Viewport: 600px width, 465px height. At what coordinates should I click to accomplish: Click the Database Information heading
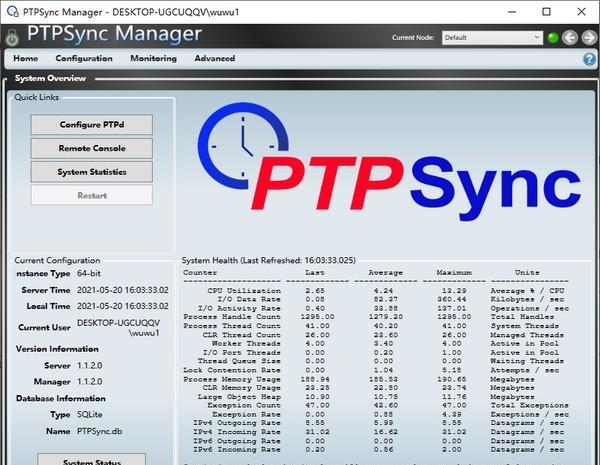[x=61, y=398]
